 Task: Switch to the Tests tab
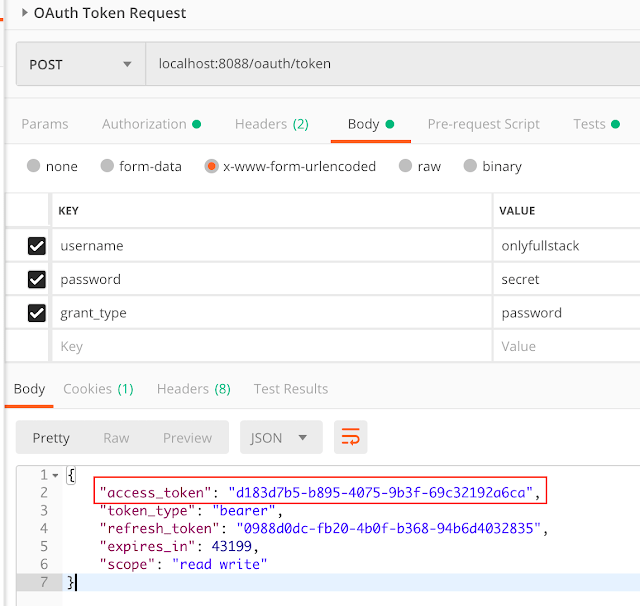tap(596, 124)
